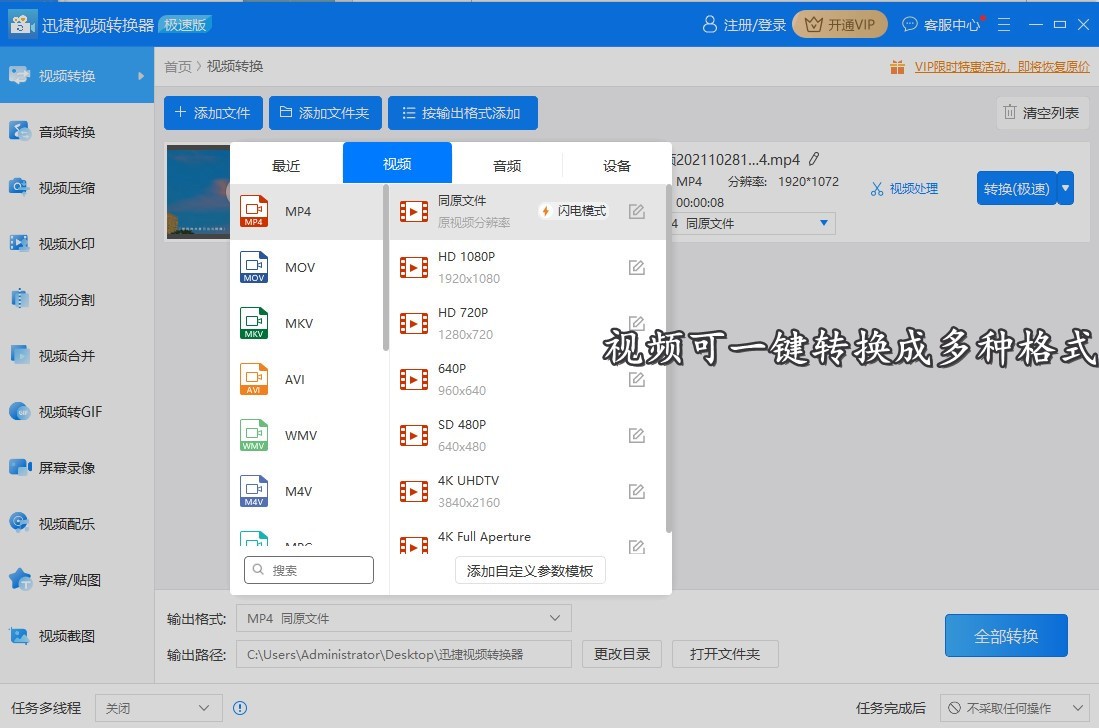Click 添加自定义参数模板 button

(x=530, y=570)
